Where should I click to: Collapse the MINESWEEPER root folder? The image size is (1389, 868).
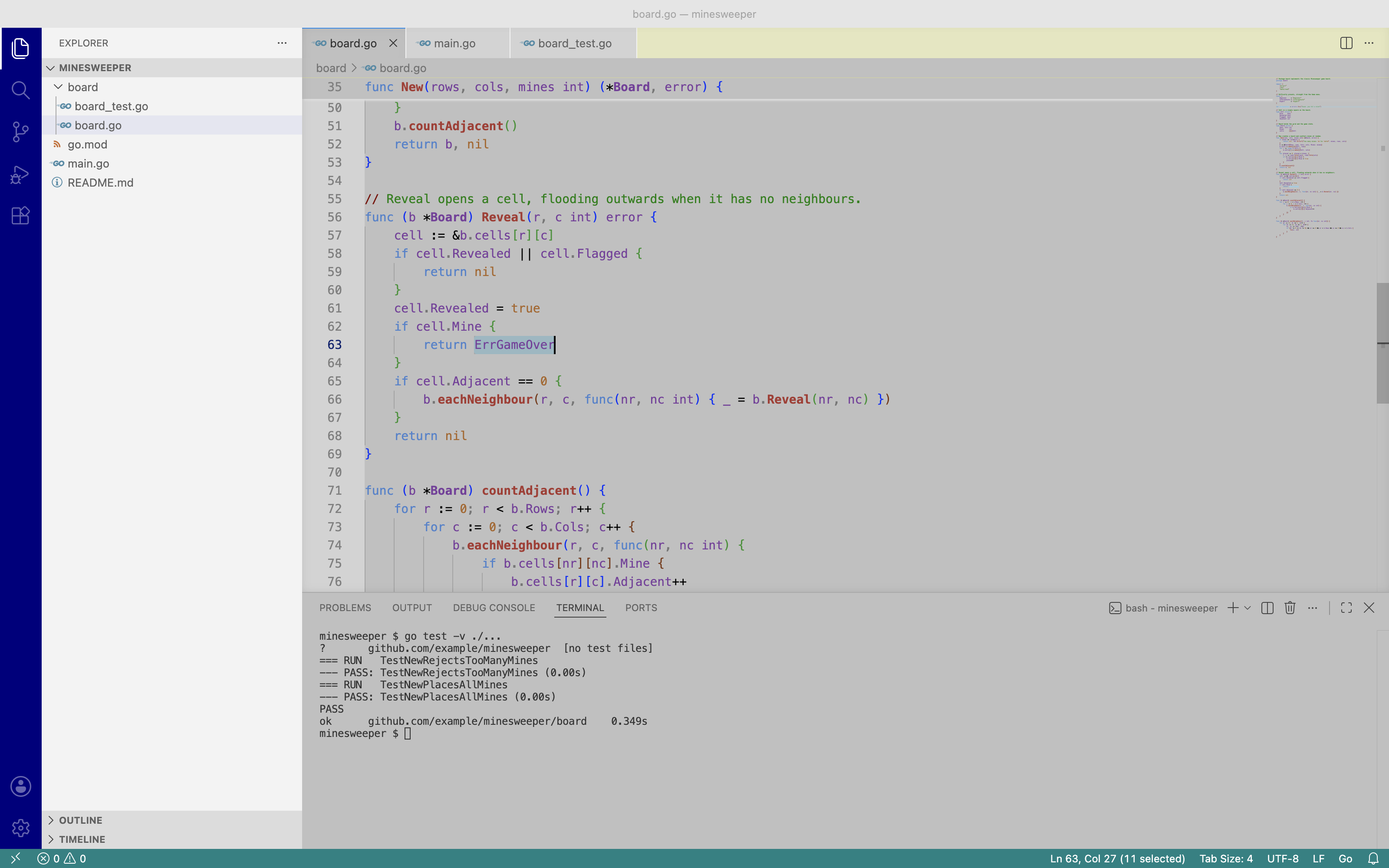[x=172, y=68]
